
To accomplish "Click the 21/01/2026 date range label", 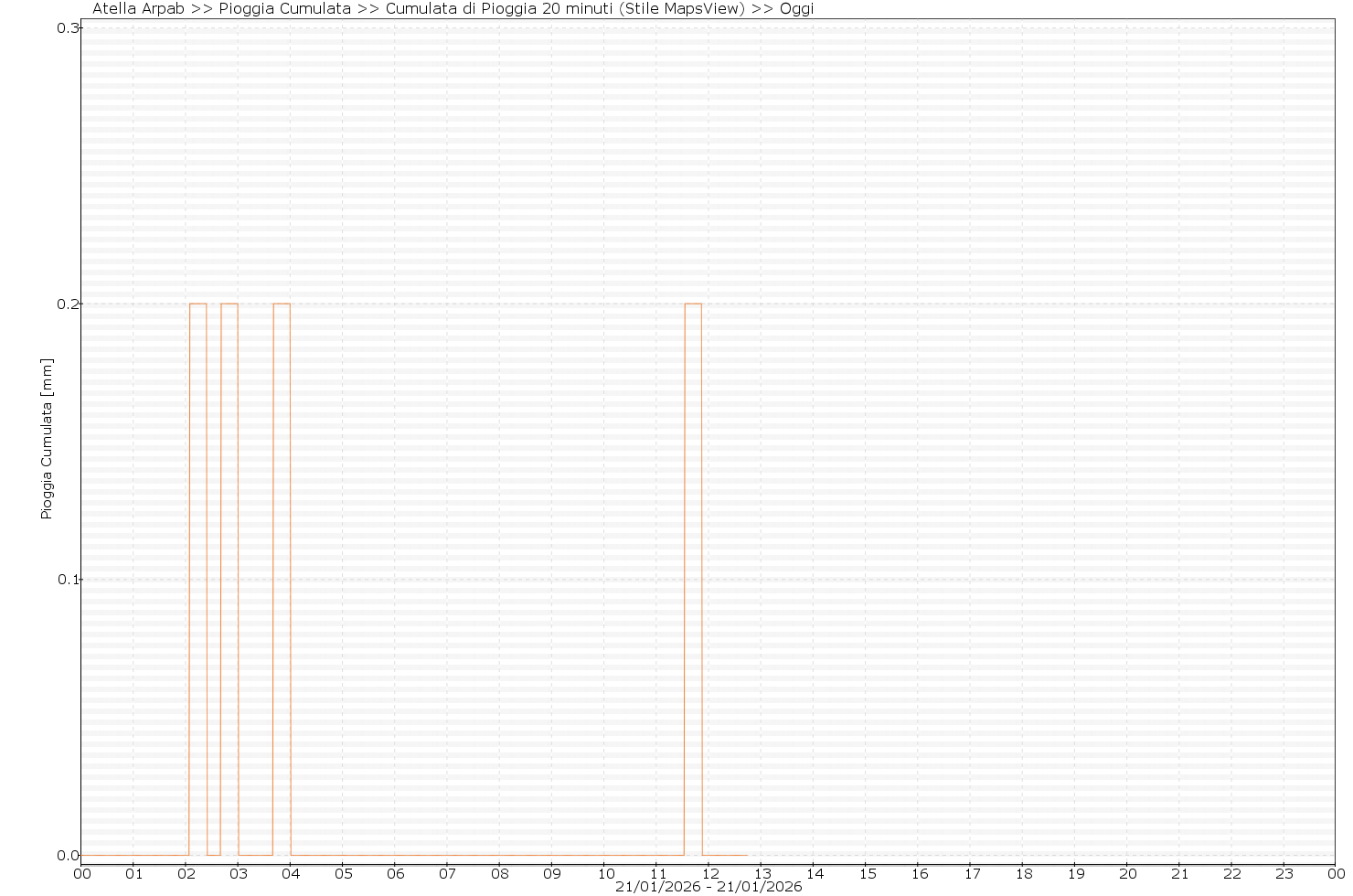I will coord(708,887).
